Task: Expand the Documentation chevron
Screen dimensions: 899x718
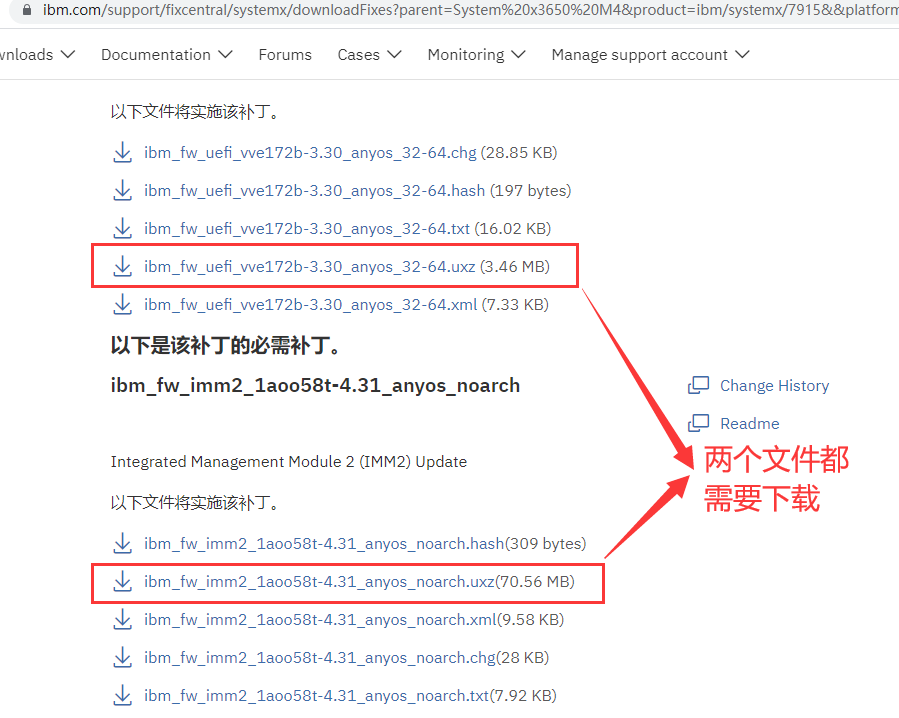Action: coord(225,54)
